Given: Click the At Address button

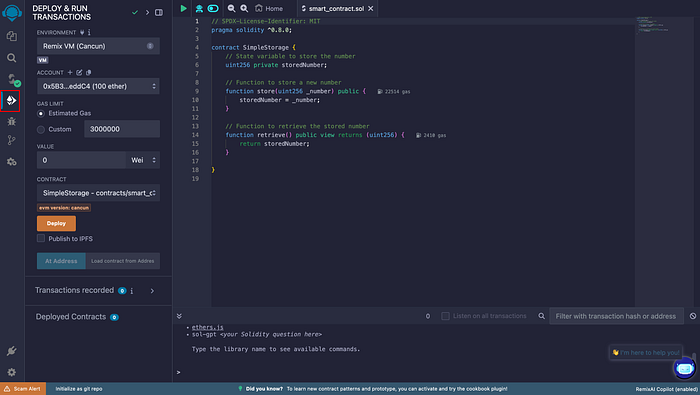Looking at the screenshot, I should click(x=61, y=261).
